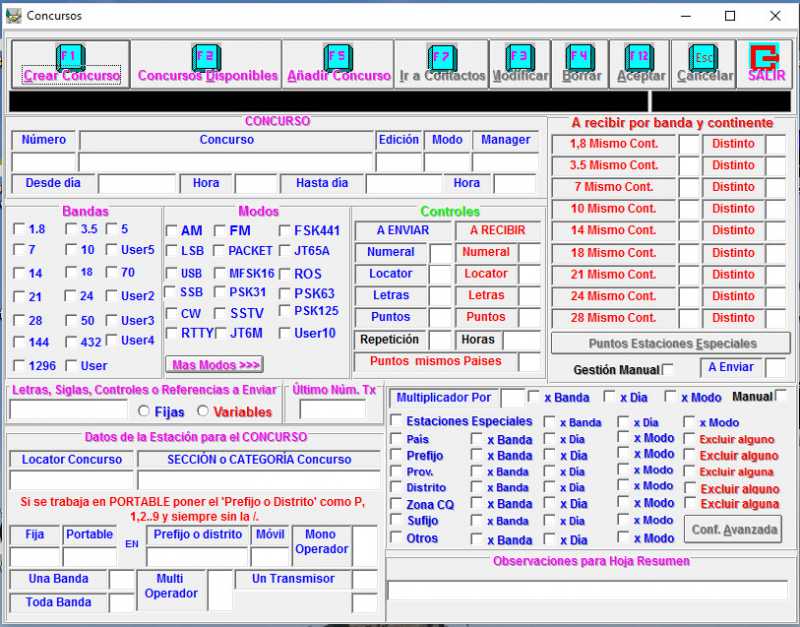Click the Esc Cancelar icon

pos(704,55)
